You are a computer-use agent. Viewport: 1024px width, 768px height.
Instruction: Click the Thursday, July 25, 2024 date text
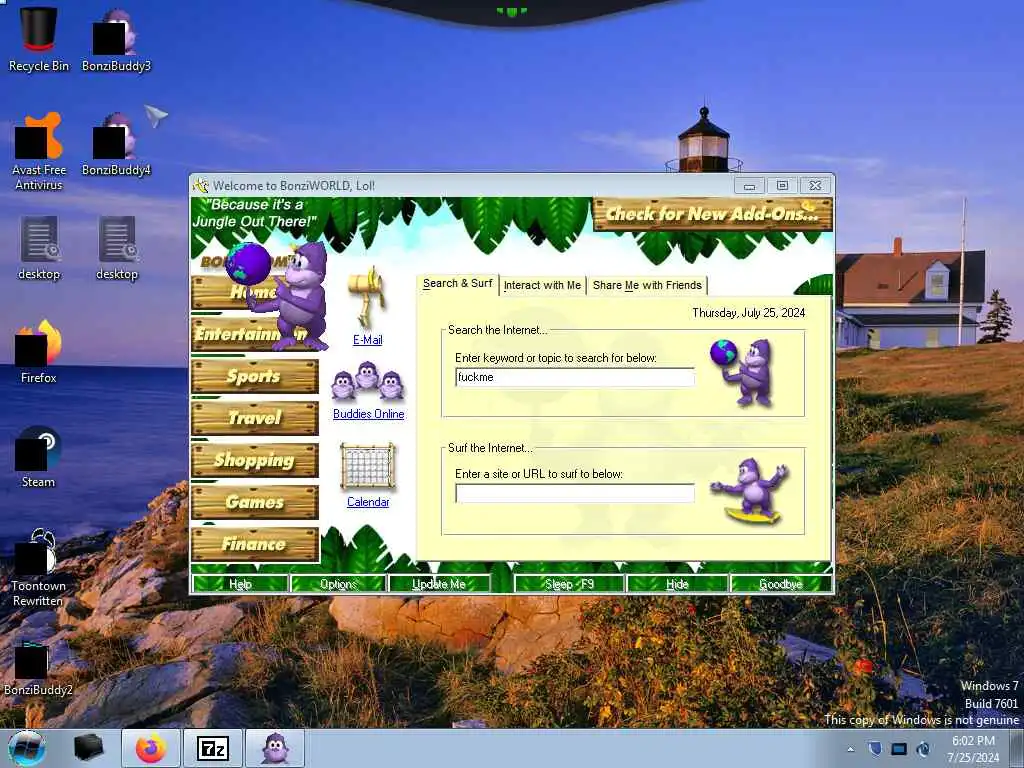click(x=748, y=313)
